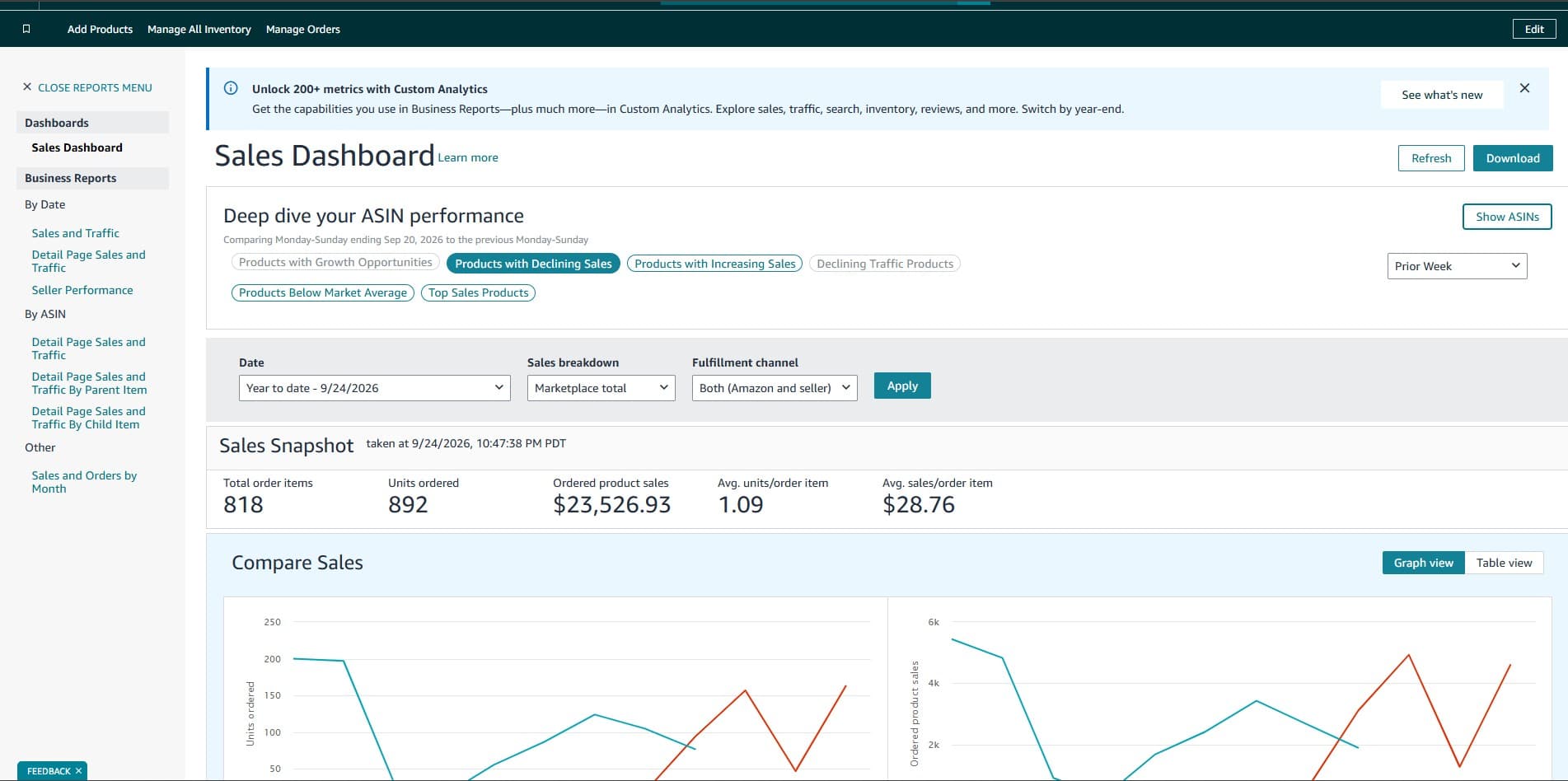Close the Custom Analytics banner

click(x=1524, y=88)
